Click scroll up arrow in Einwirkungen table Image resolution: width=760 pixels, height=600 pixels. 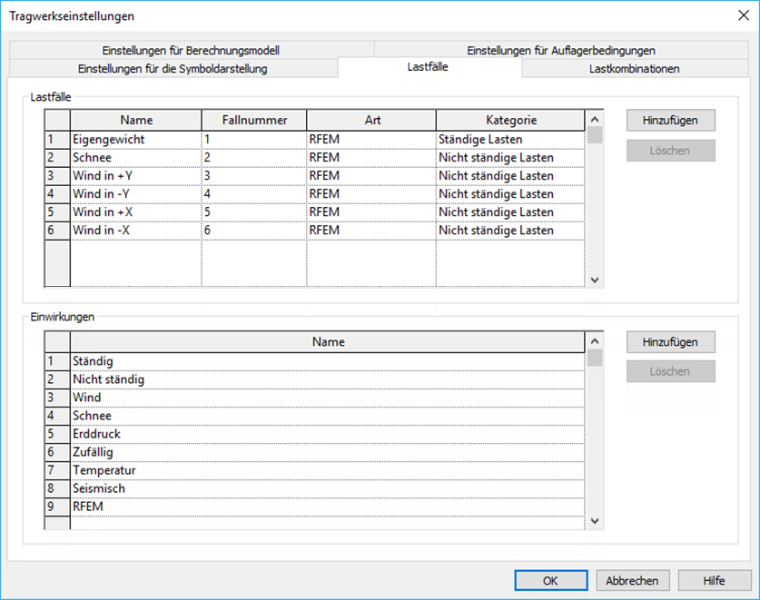click(595, 341)
